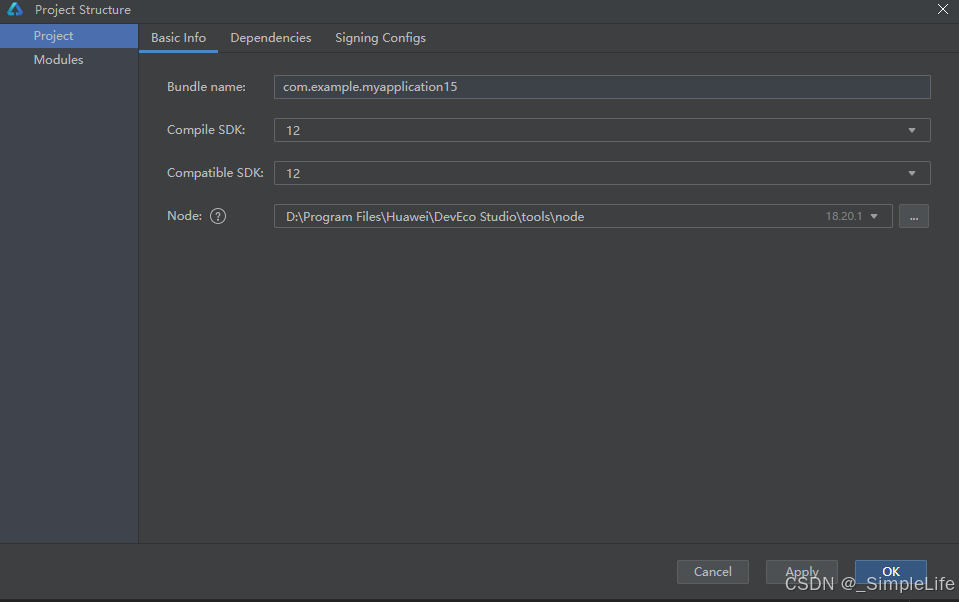
Task: Click the Bundle name input field
Action: pos(602,87)
